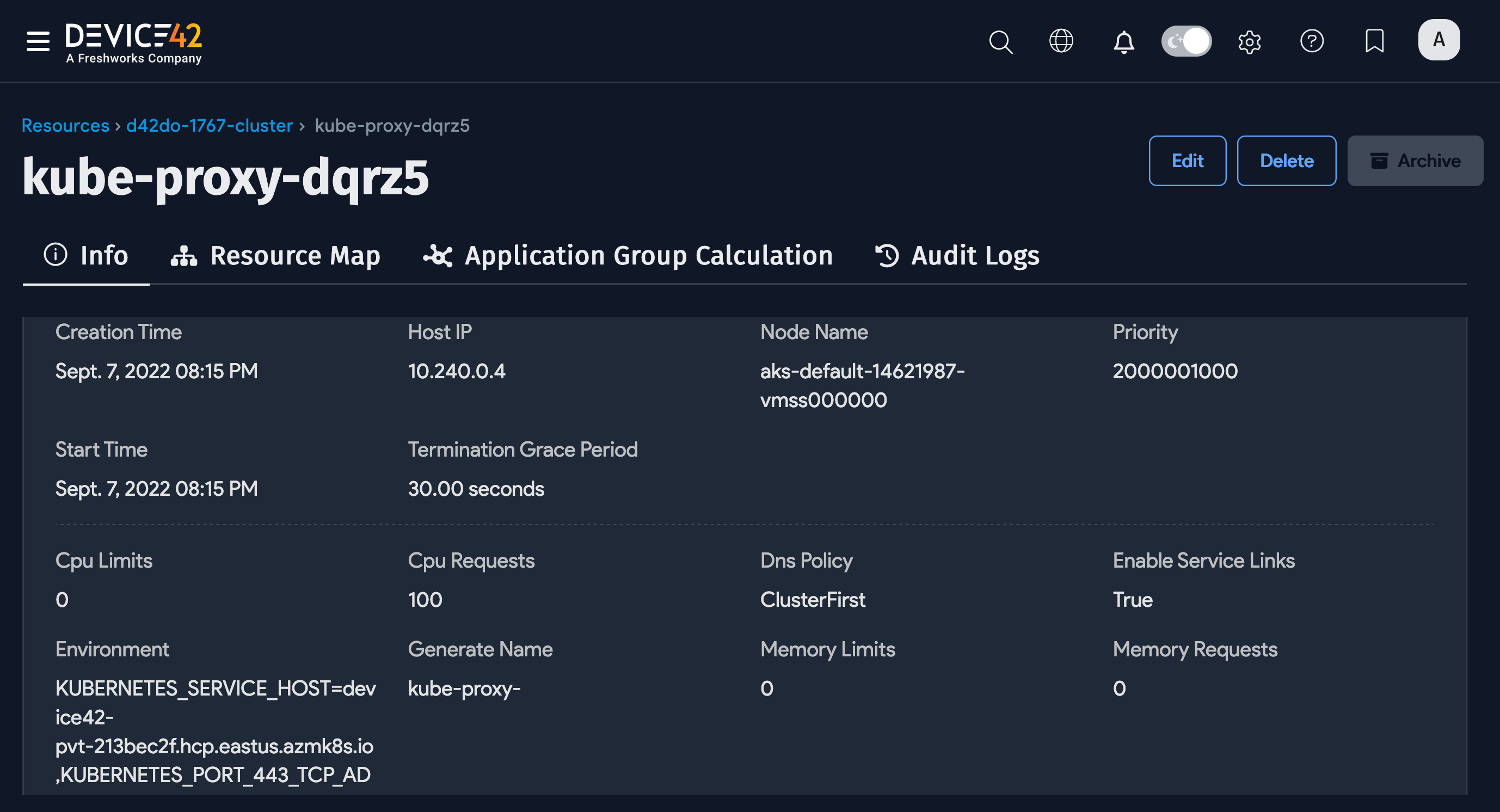This screenshot has width=1500, height=812.
Task: Toggle the dark mode switch
Action: tap(1186, 41)
